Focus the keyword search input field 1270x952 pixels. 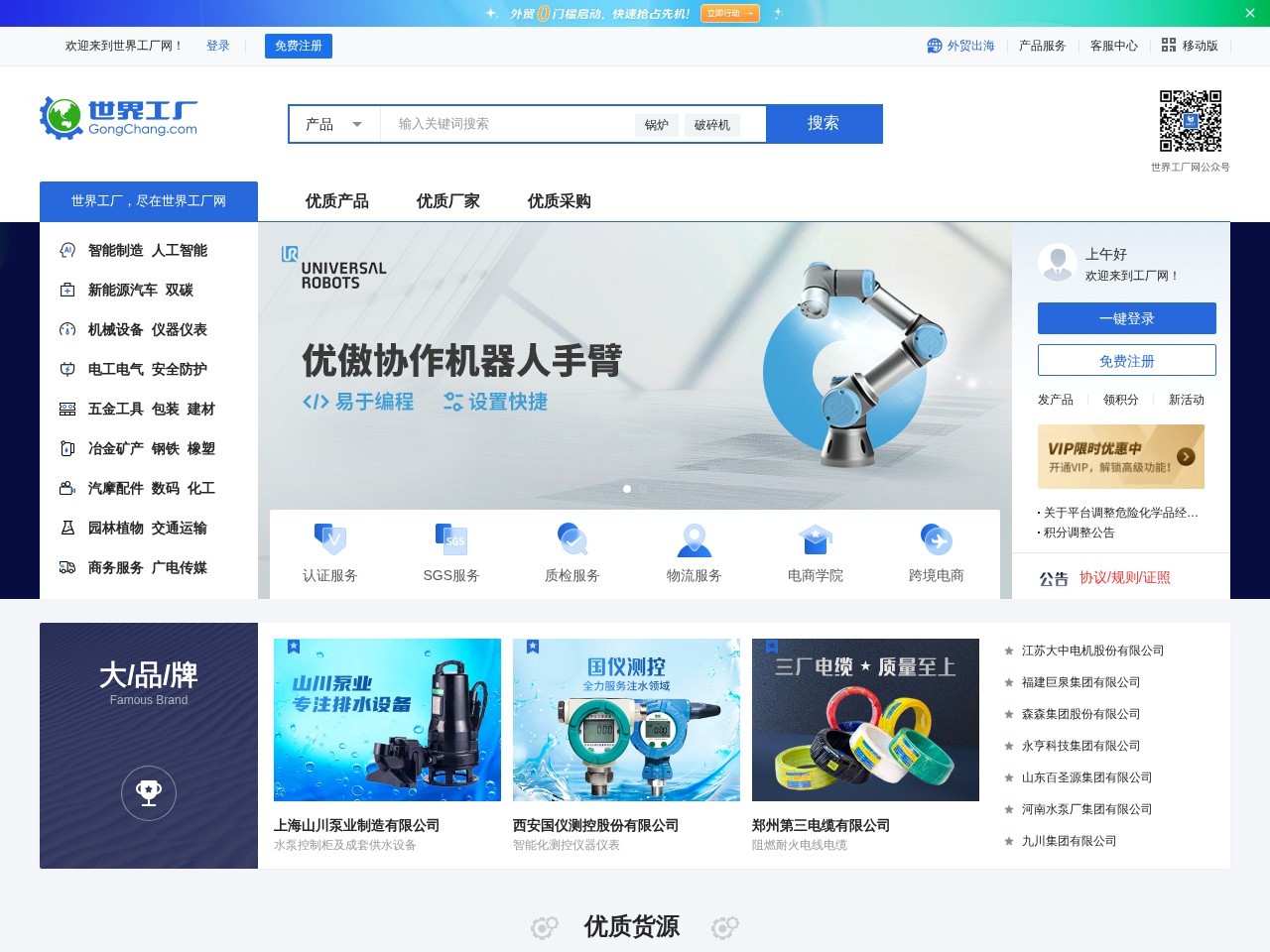(506, 124)
